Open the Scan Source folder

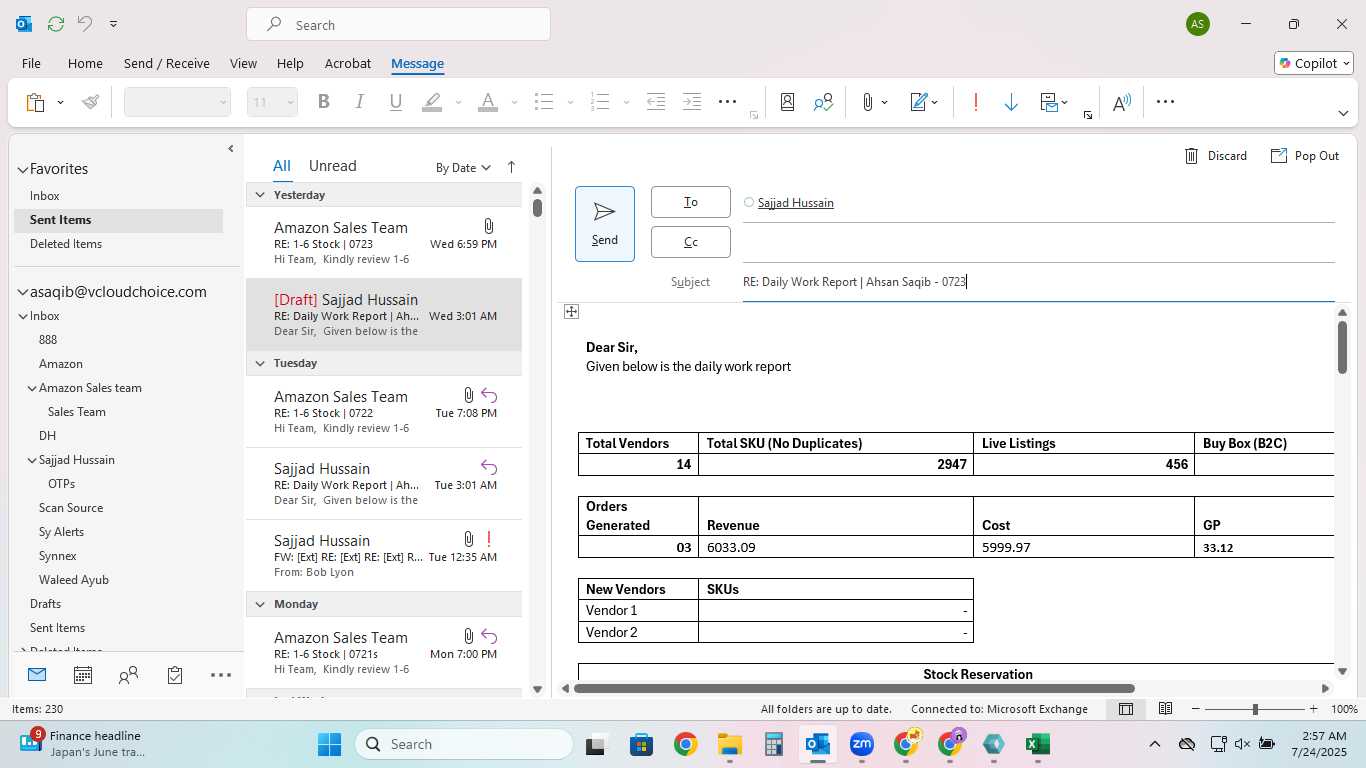(x=71, y=508)
